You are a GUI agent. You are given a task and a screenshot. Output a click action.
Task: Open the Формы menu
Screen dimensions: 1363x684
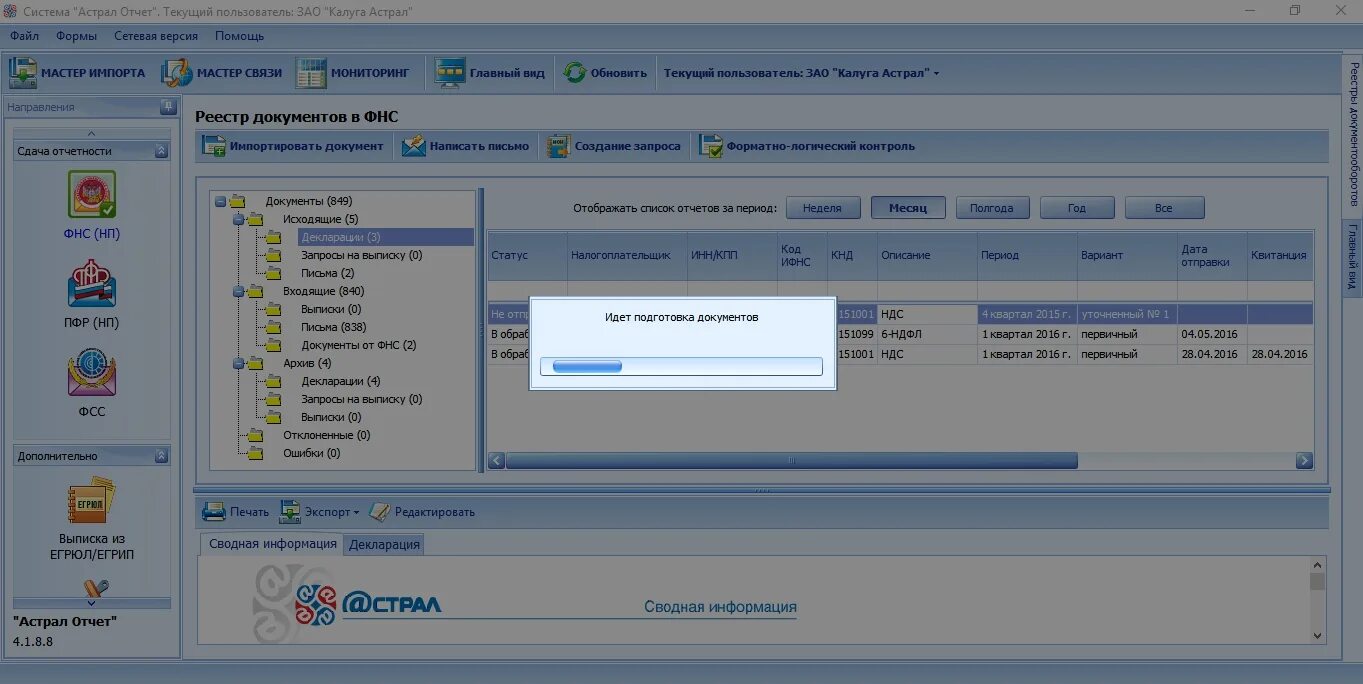[77, 36]
